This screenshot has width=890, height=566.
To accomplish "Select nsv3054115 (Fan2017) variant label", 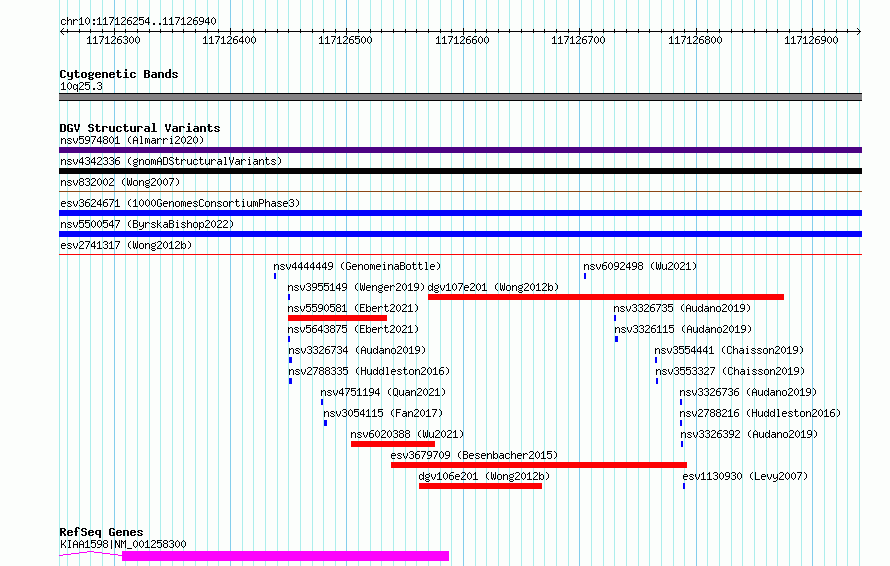I will 383,413.
